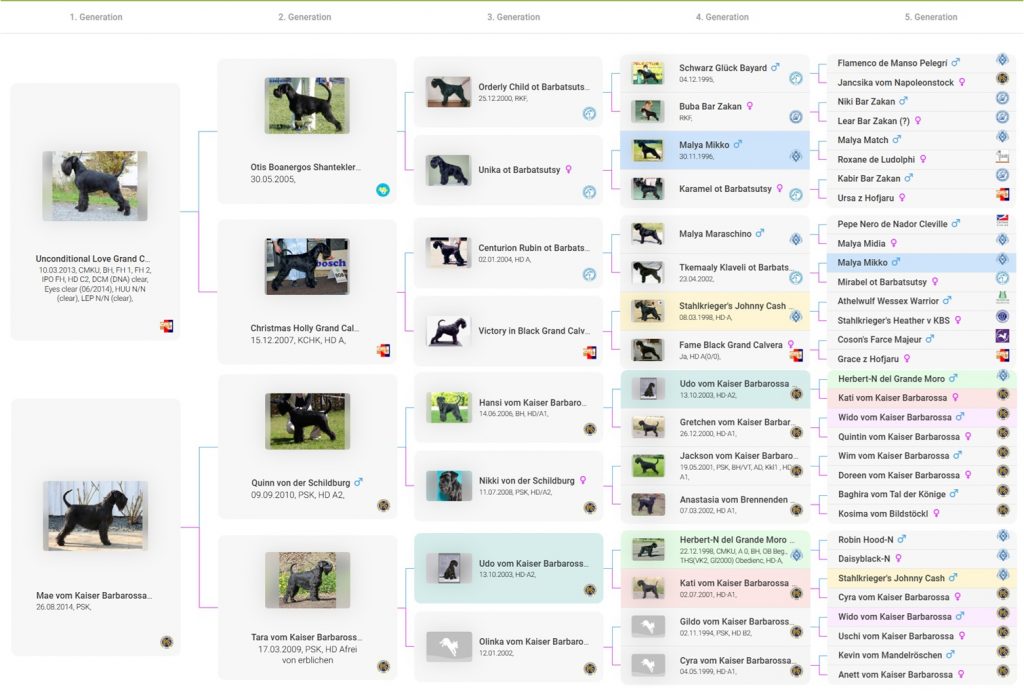Click the club badge on Christmas Holly Grand Calvera card
The height and width of the screenshot is (691, 1024).
(x=382, y=350)
